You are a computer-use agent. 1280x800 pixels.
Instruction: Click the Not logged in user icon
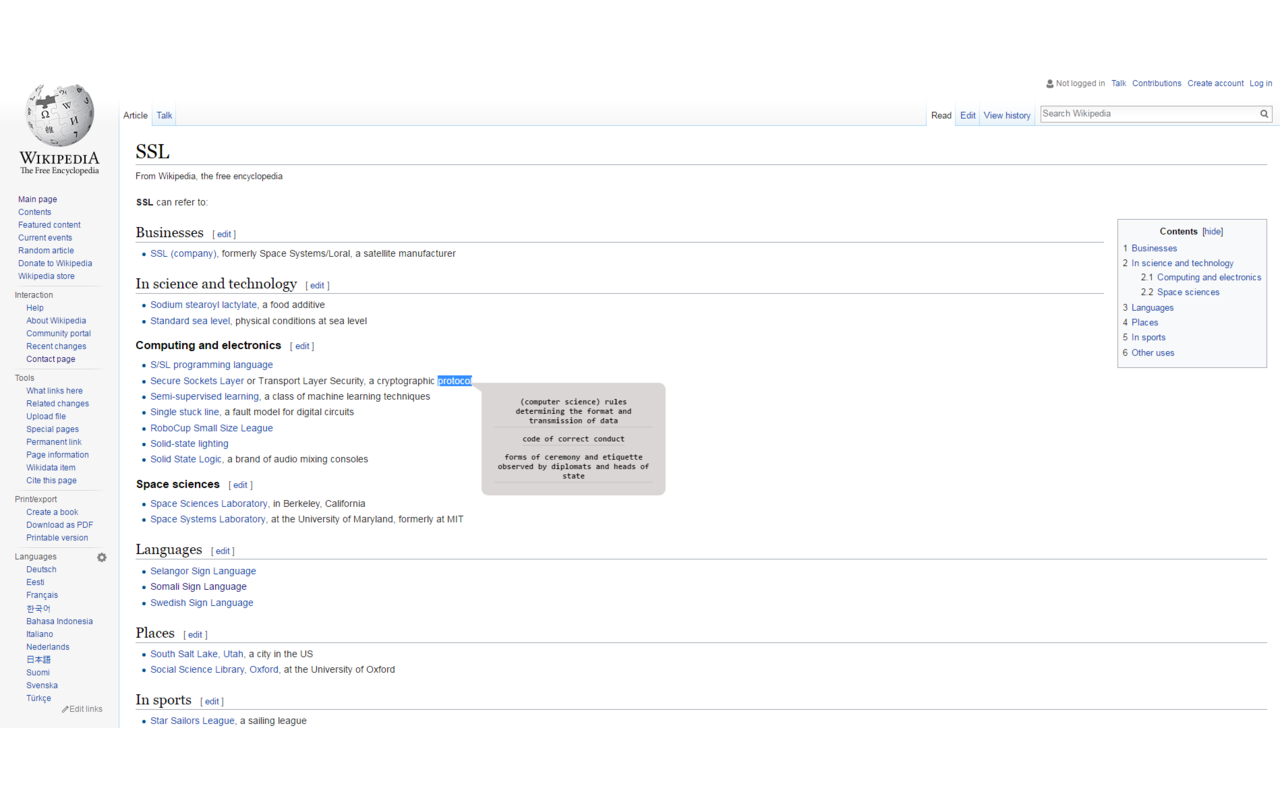click(1050, 84)
